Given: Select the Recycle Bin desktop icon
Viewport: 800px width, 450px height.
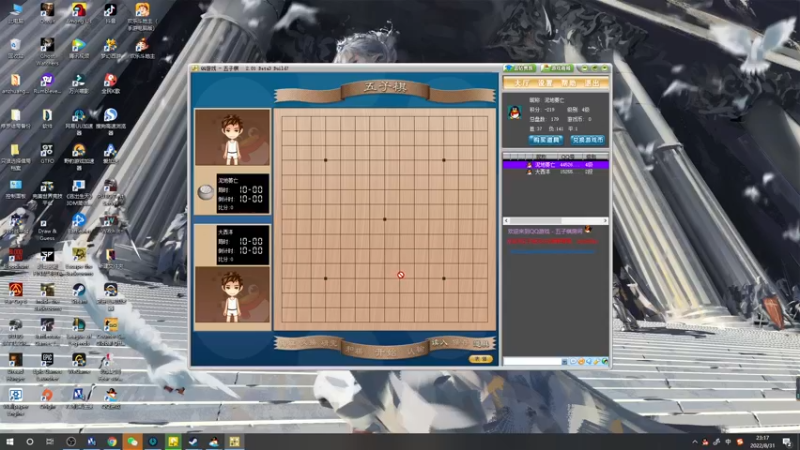Looking at the screenshot, I should (15, 48).
